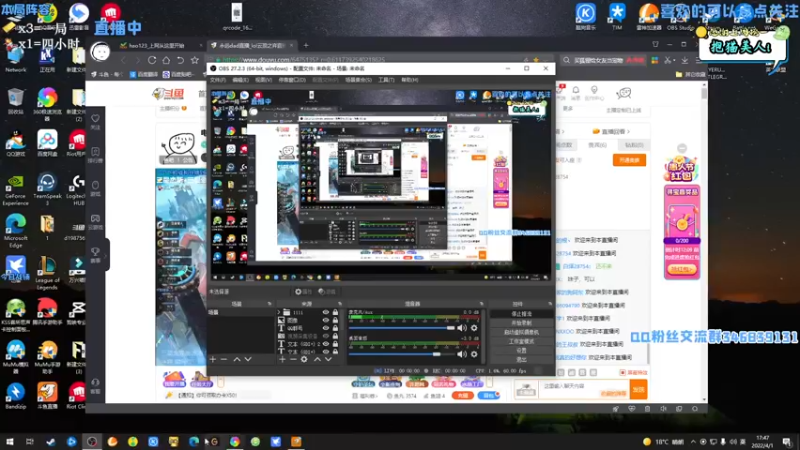Screen dimensions: 800x450
Task: Add a new source in OBS Sources panel
Action: click(282, 360)
